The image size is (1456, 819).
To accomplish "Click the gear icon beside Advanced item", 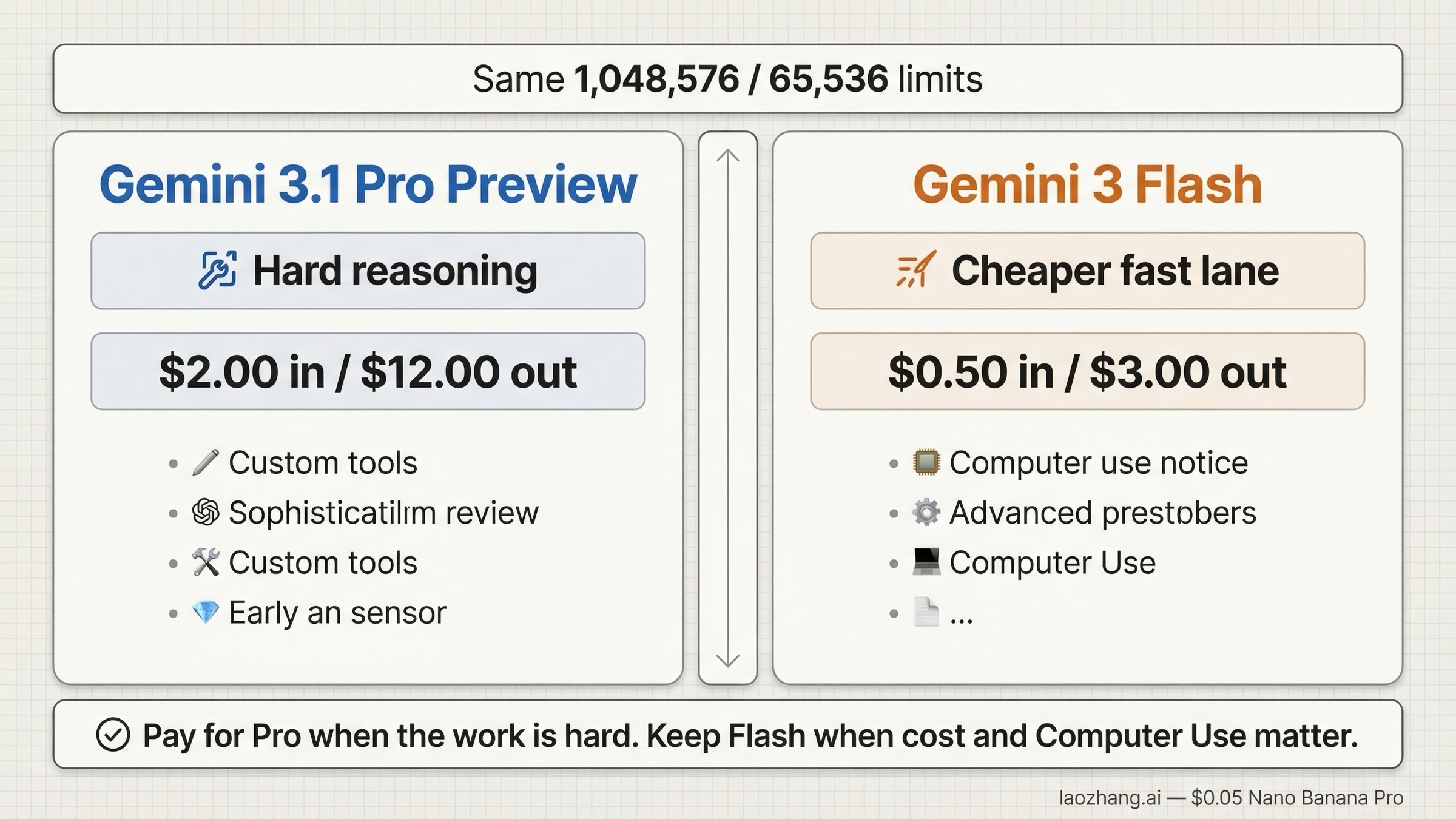I will coord(926,513).
